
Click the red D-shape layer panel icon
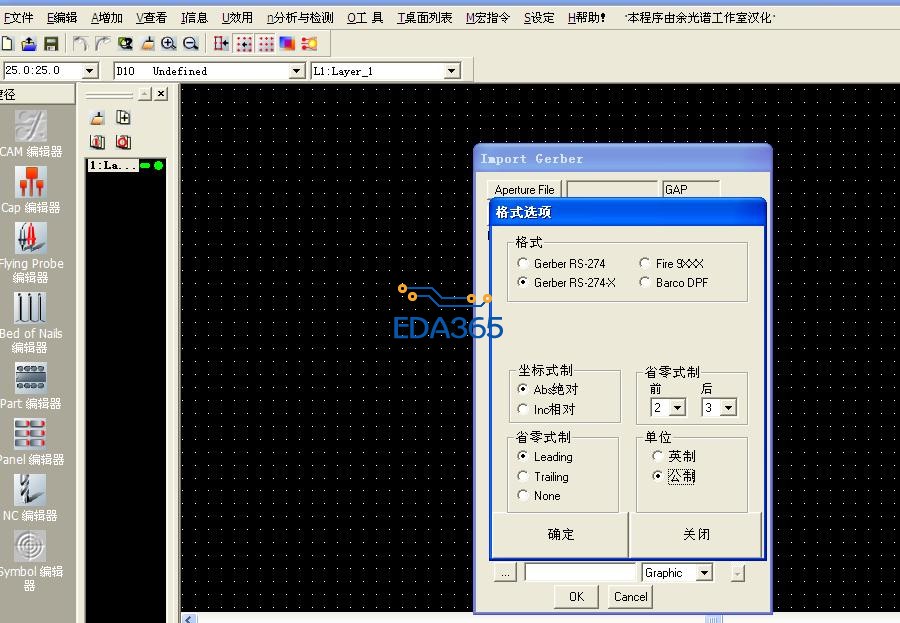(98, 142)
